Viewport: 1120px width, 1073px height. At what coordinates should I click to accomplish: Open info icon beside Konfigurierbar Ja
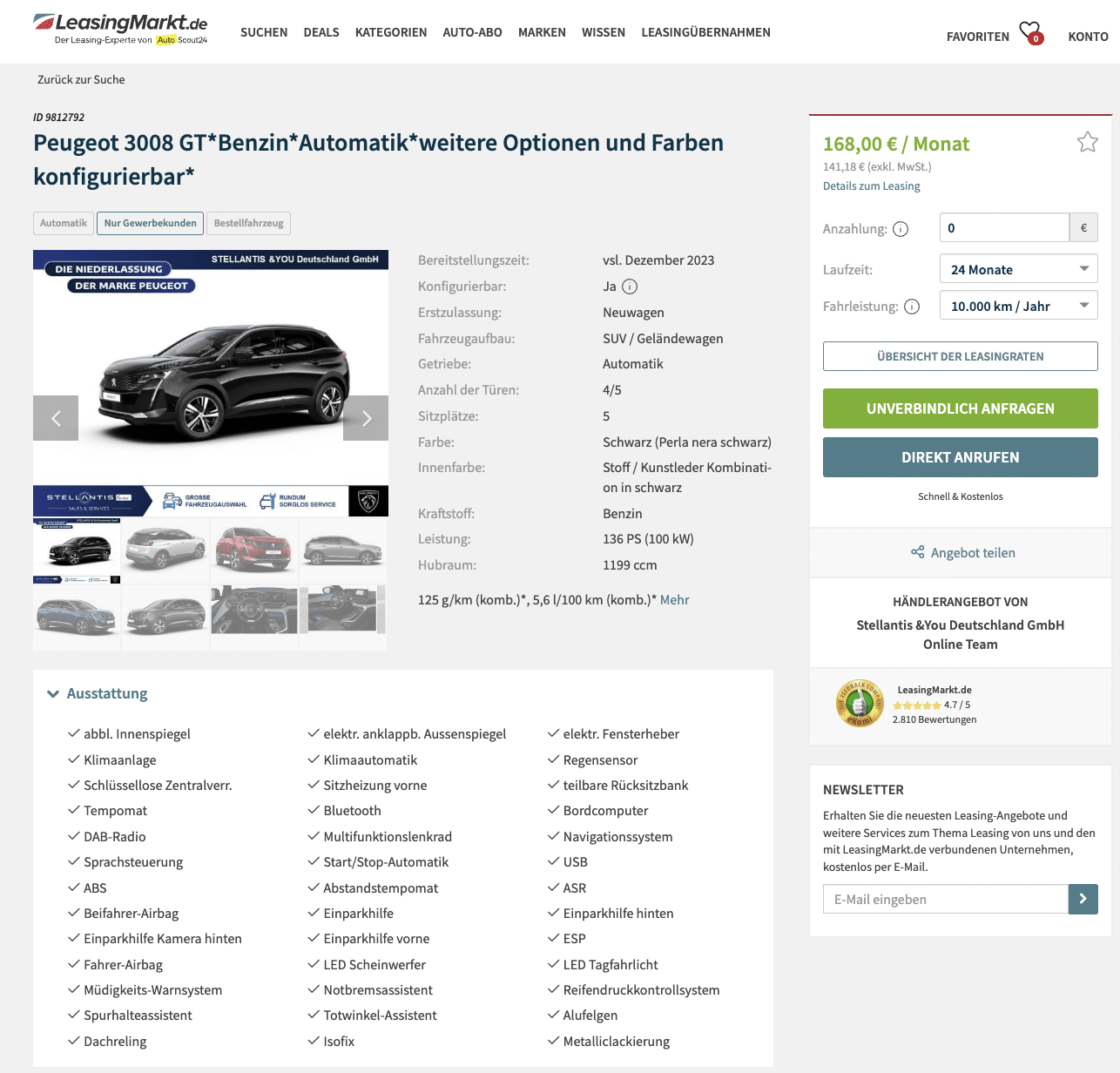(x=630, y=287)
